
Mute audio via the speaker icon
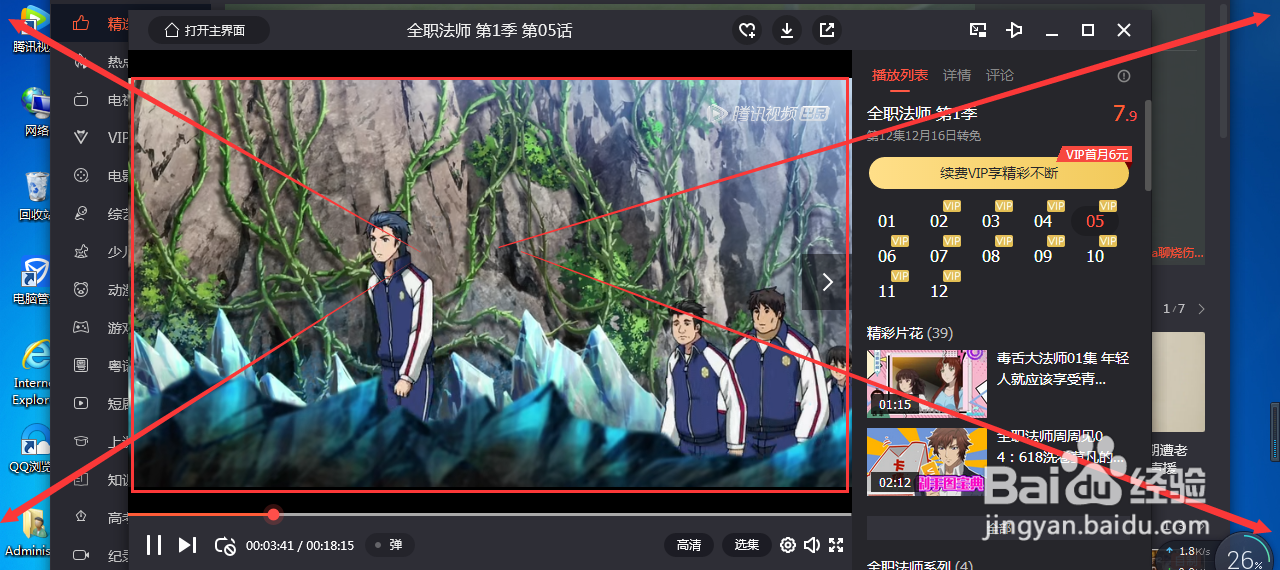pyautogui.click(x=812, y=545)
